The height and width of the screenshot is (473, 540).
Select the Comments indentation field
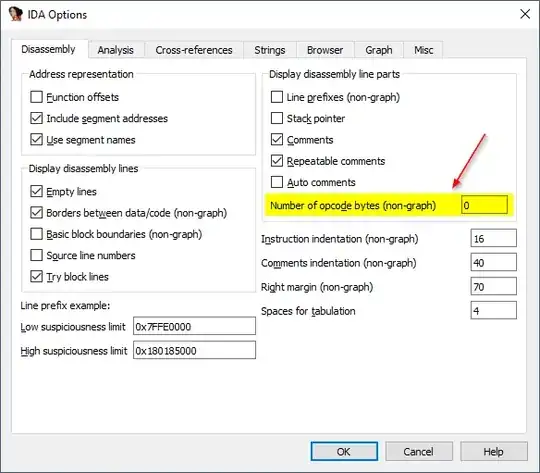point(494,263)
